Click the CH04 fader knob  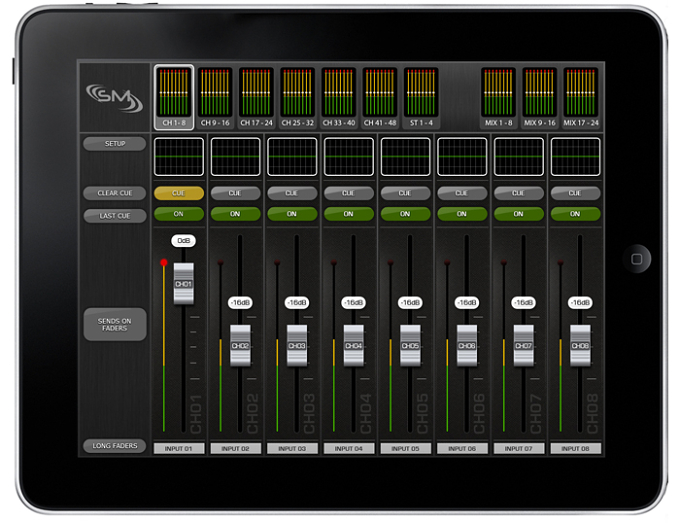[x=353, y=346]
